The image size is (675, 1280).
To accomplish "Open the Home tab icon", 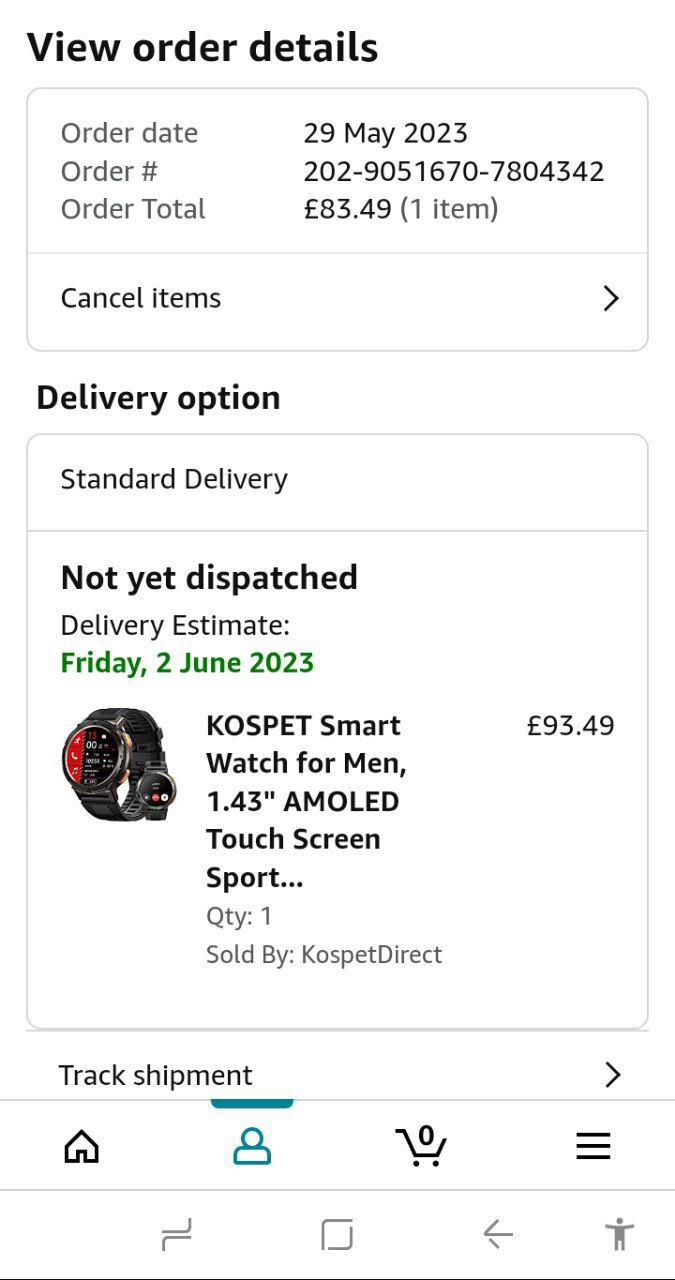I will (82, 1146).
